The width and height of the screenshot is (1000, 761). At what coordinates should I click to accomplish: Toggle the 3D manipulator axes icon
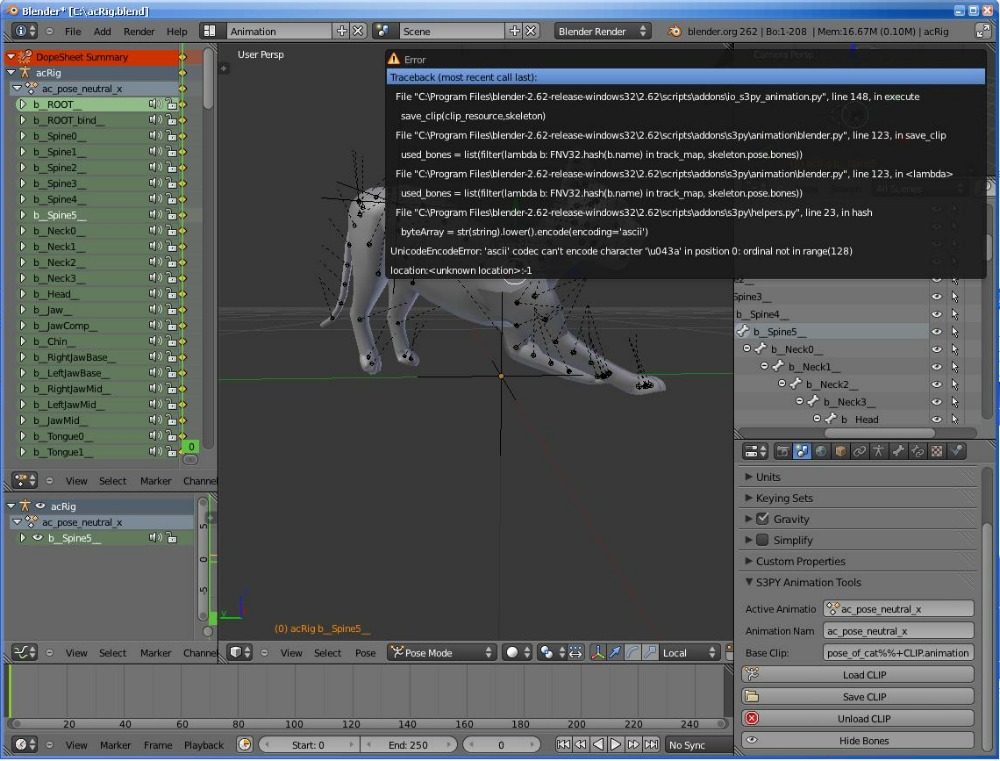pos(598,653)
